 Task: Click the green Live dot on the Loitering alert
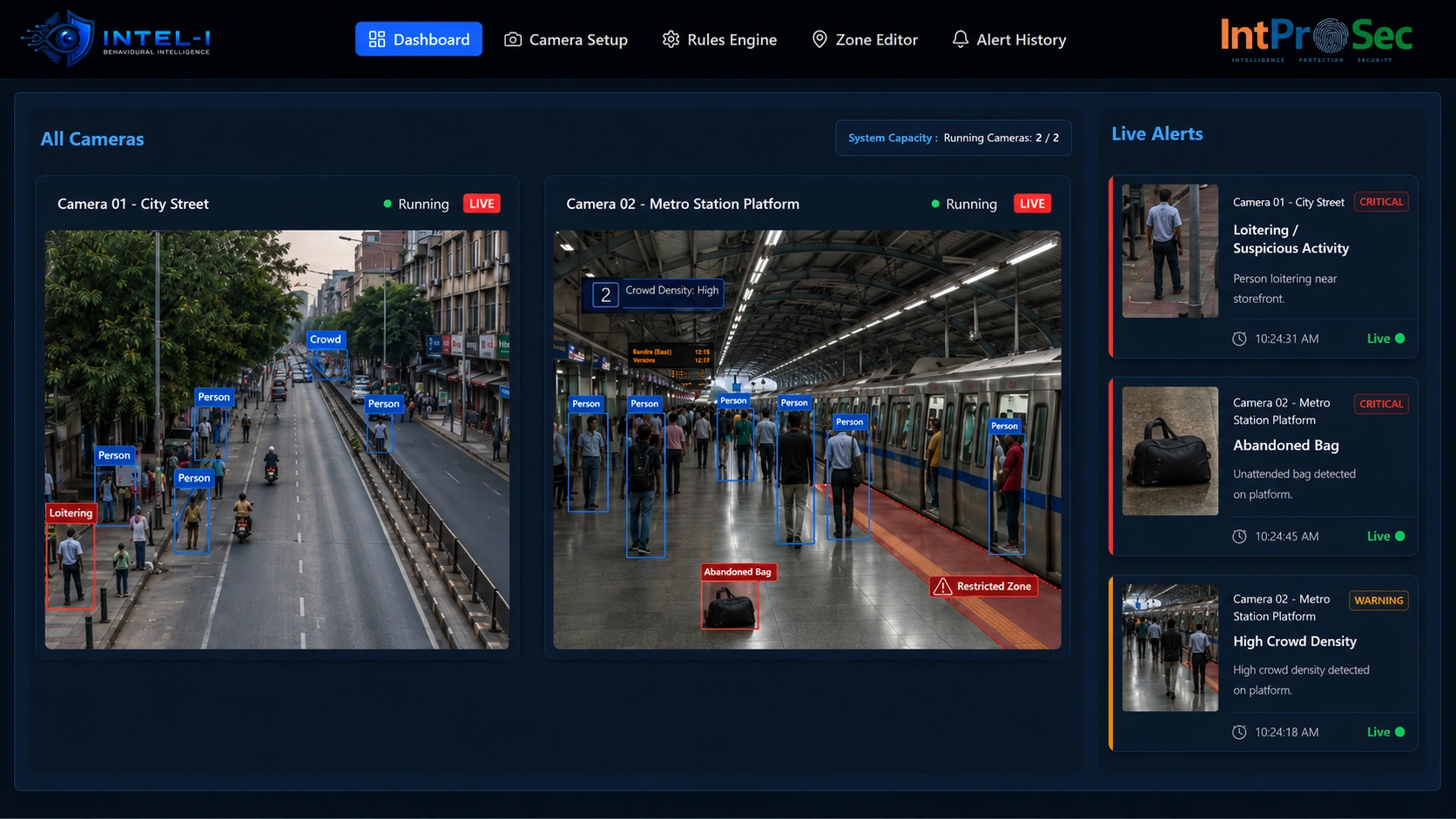coord(1400,339)
